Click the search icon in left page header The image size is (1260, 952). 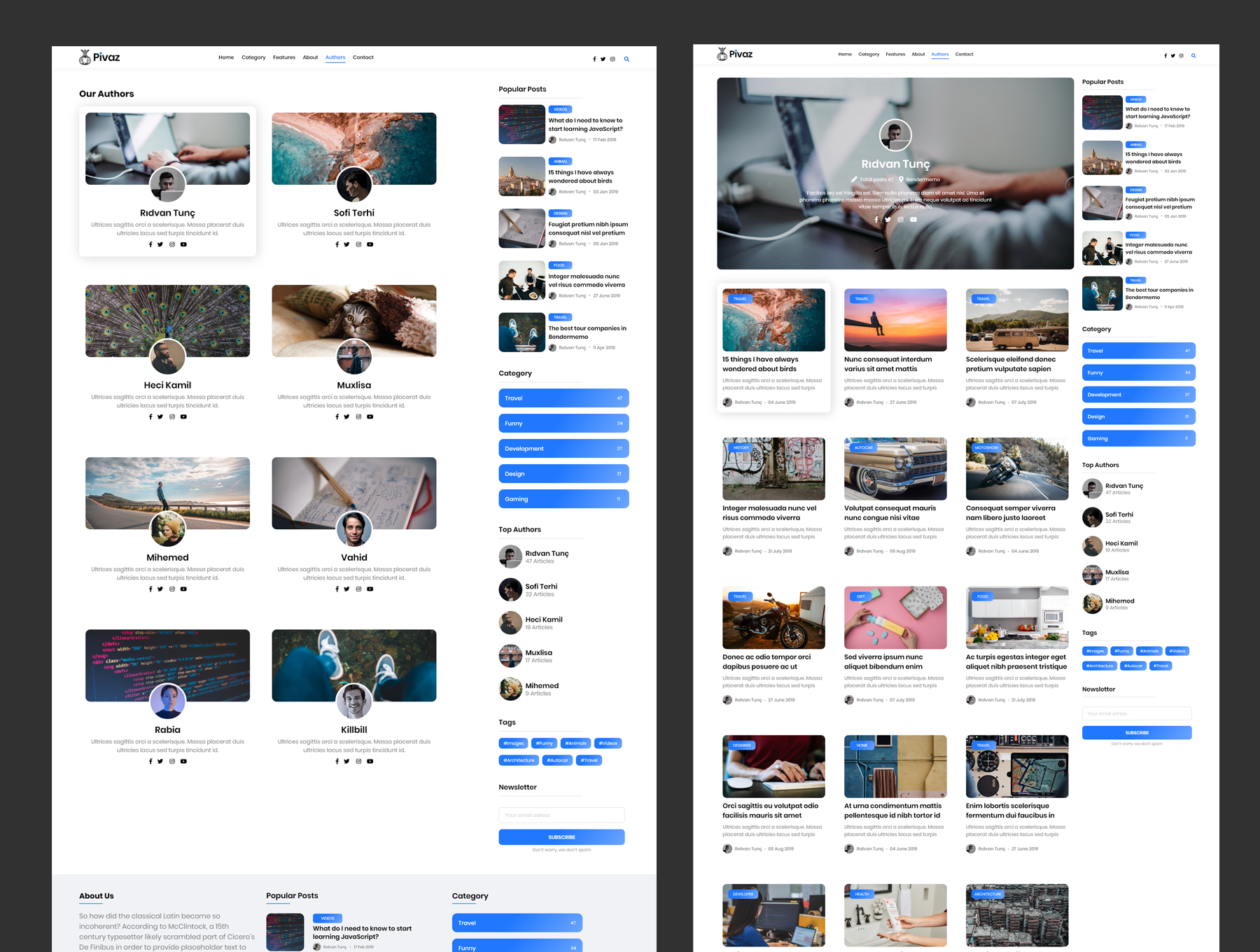(x=626, y=59)
